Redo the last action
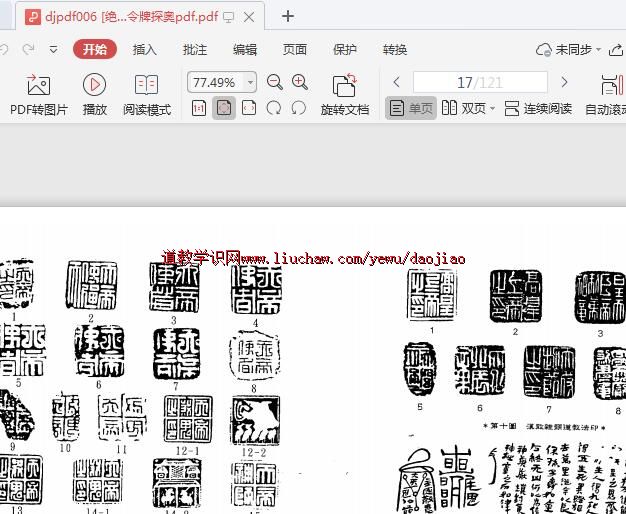This screenshot has width=626, height=514. tap(28, 50)
